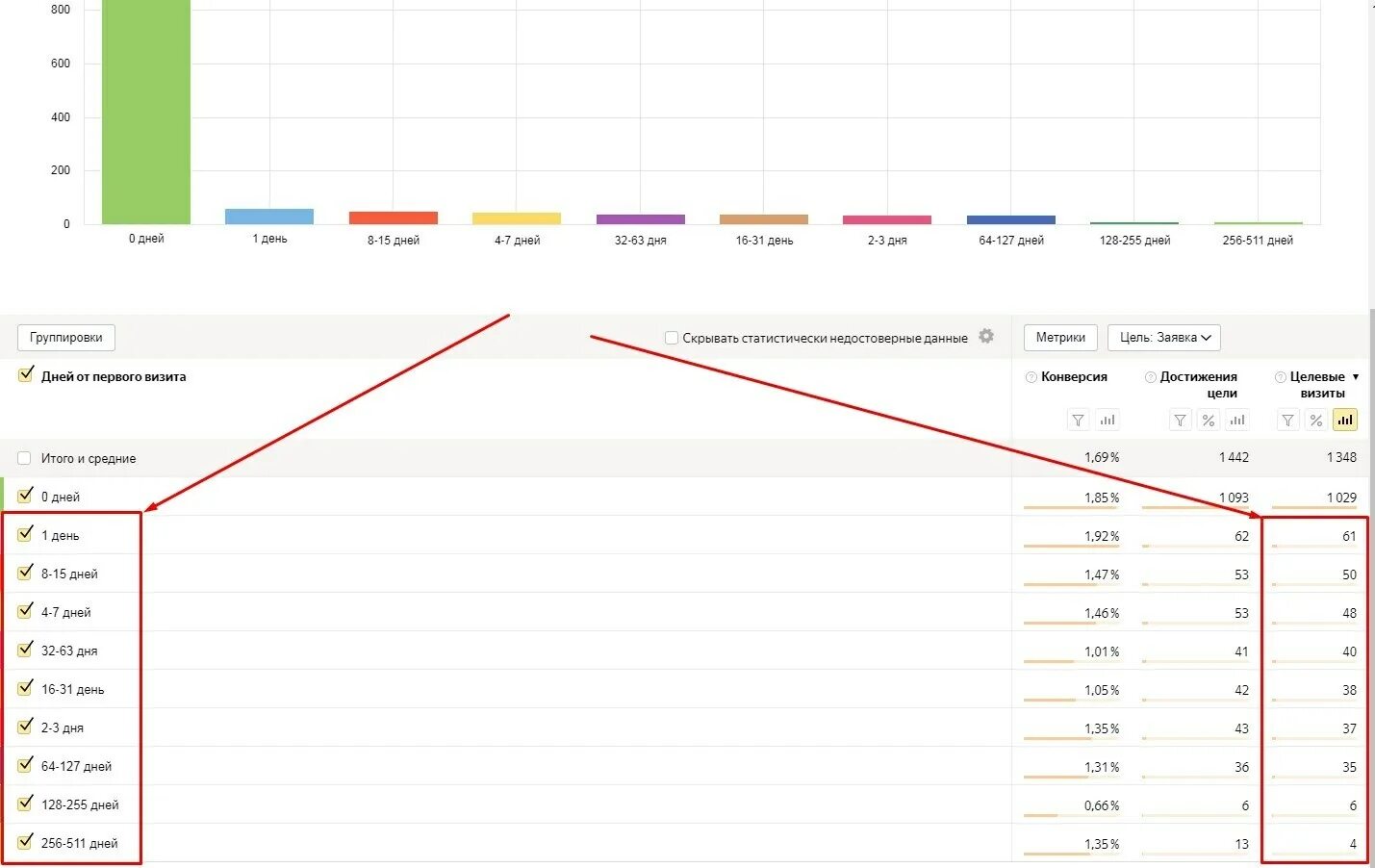Click the chart icon under Достижения цели
Viewport: 1375px width, 868px height.
[1237, 421]
